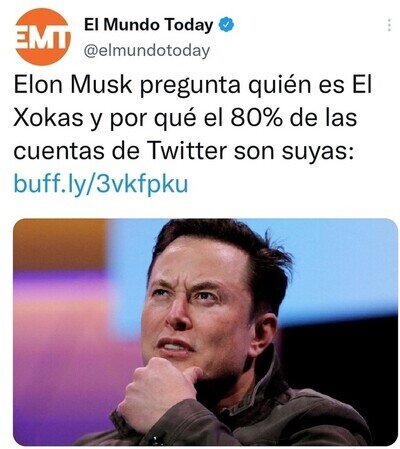The width and height of the screenshot is (400, 449).
Task: Click the orange blurred corner of photo
Action: [x=60, y=245]
